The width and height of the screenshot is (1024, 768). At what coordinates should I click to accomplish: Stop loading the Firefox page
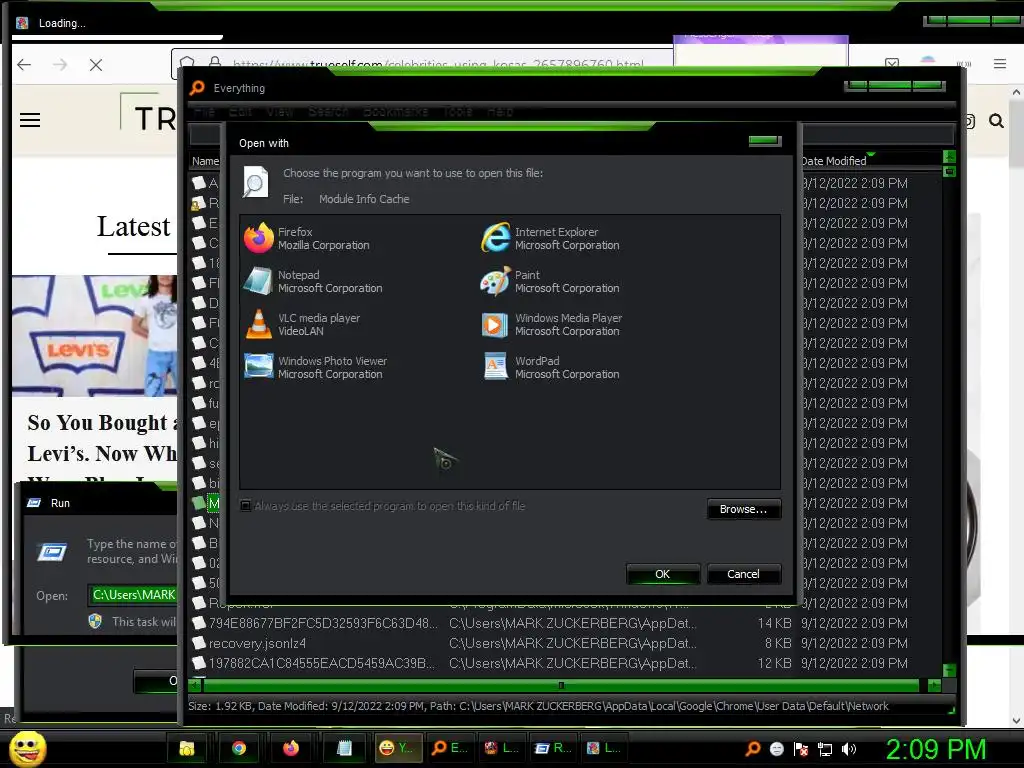95,65
